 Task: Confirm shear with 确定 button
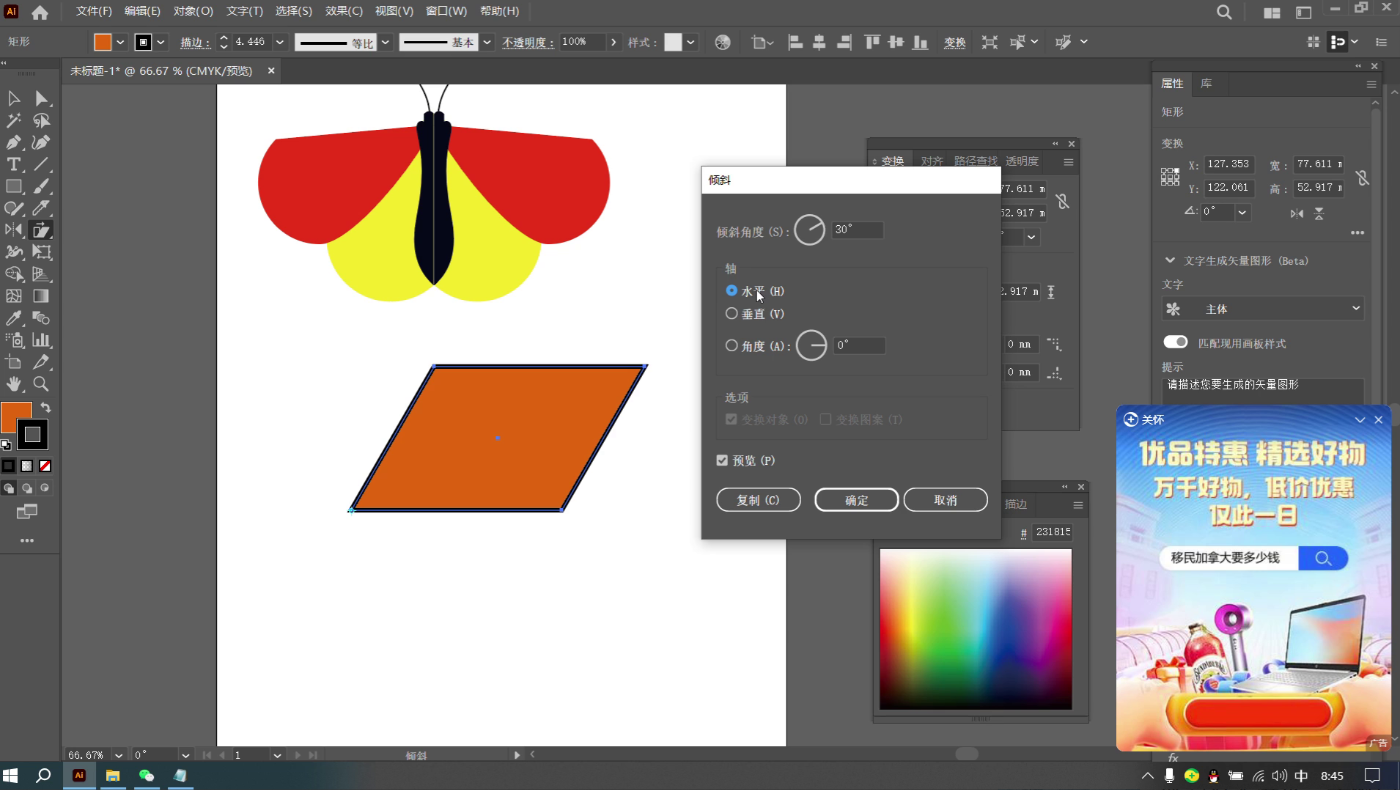[856, 500]
